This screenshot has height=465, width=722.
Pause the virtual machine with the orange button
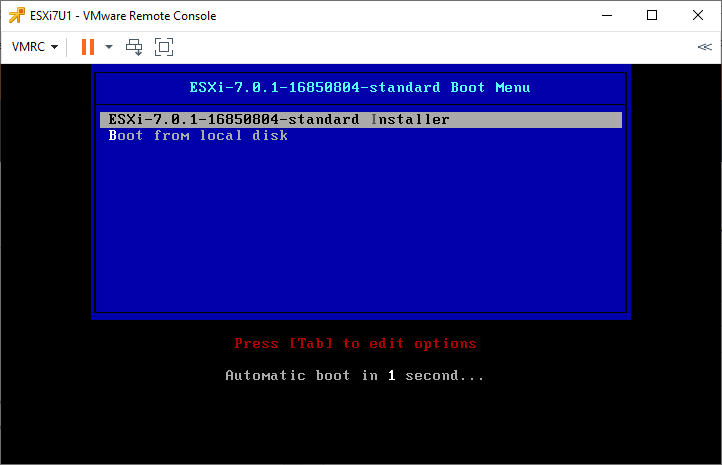[x=88, y=46]
